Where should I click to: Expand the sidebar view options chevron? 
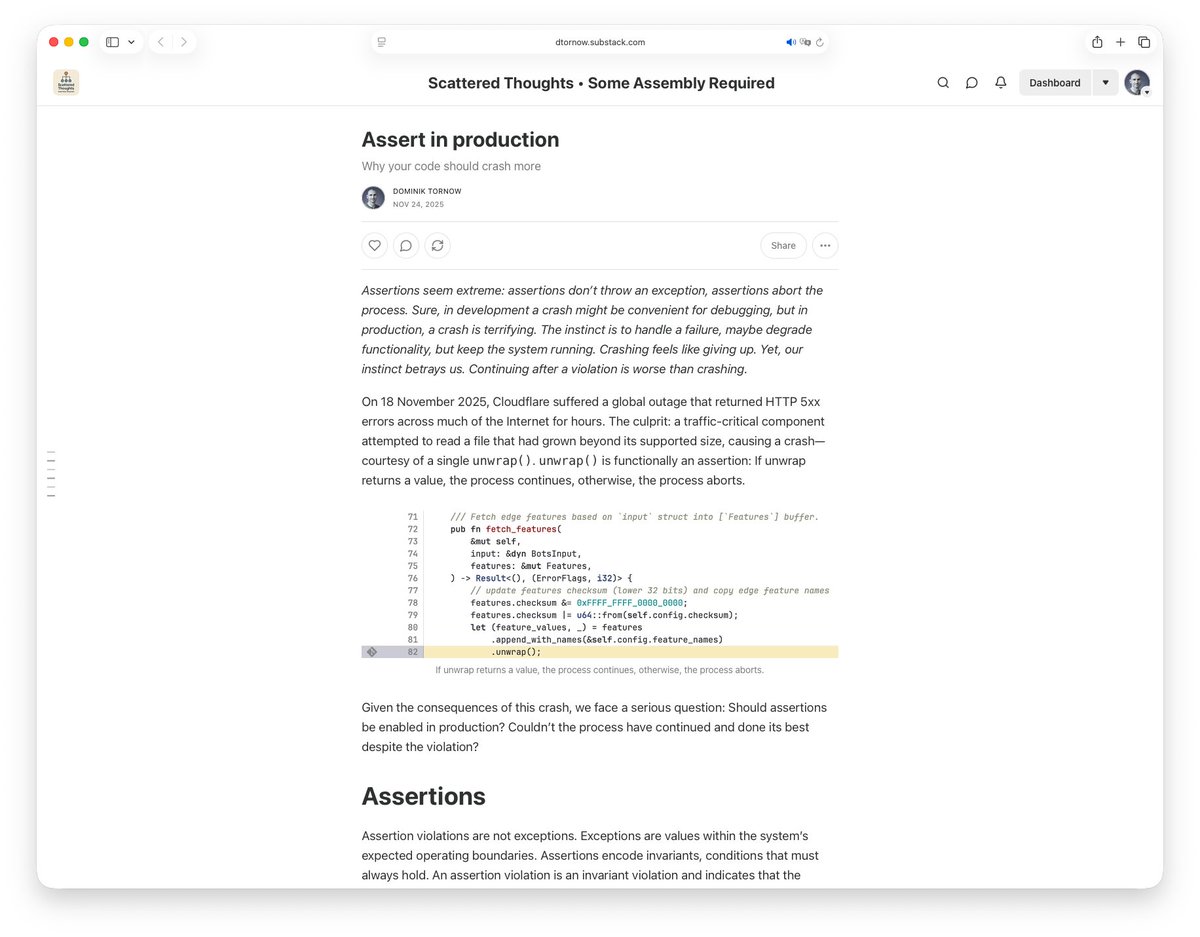point(129,42)
